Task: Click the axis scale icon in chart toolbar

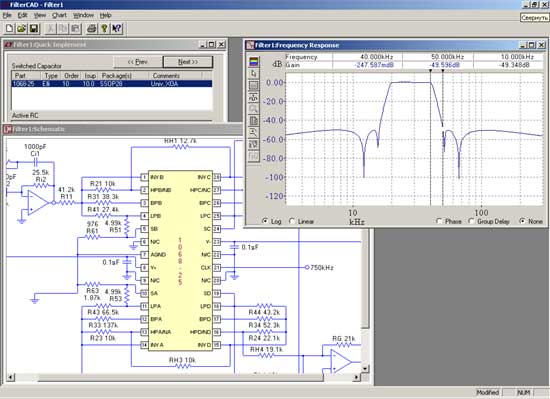Action: tap(254, 144)
